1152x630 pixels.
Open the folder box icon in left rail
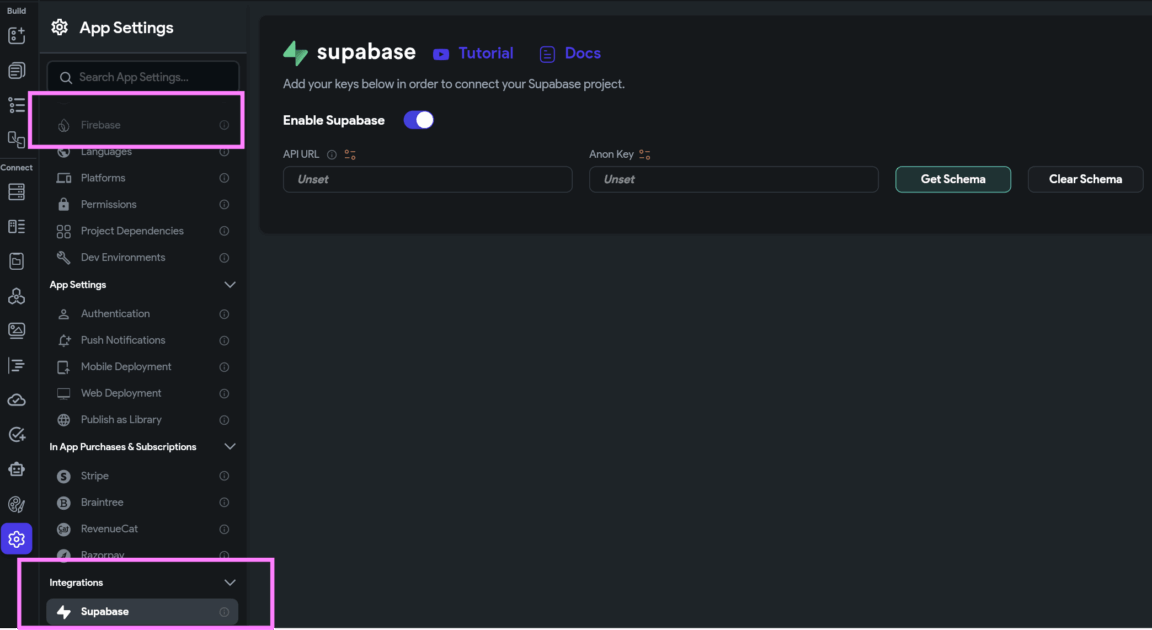point(16,261)
